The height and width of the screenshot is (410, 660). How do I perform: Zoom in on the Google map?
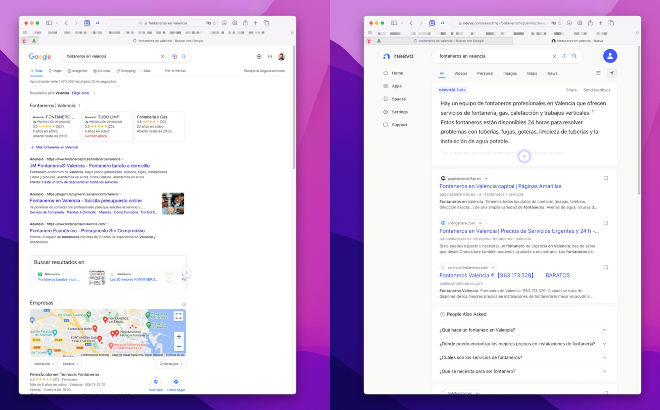(178, 336)
